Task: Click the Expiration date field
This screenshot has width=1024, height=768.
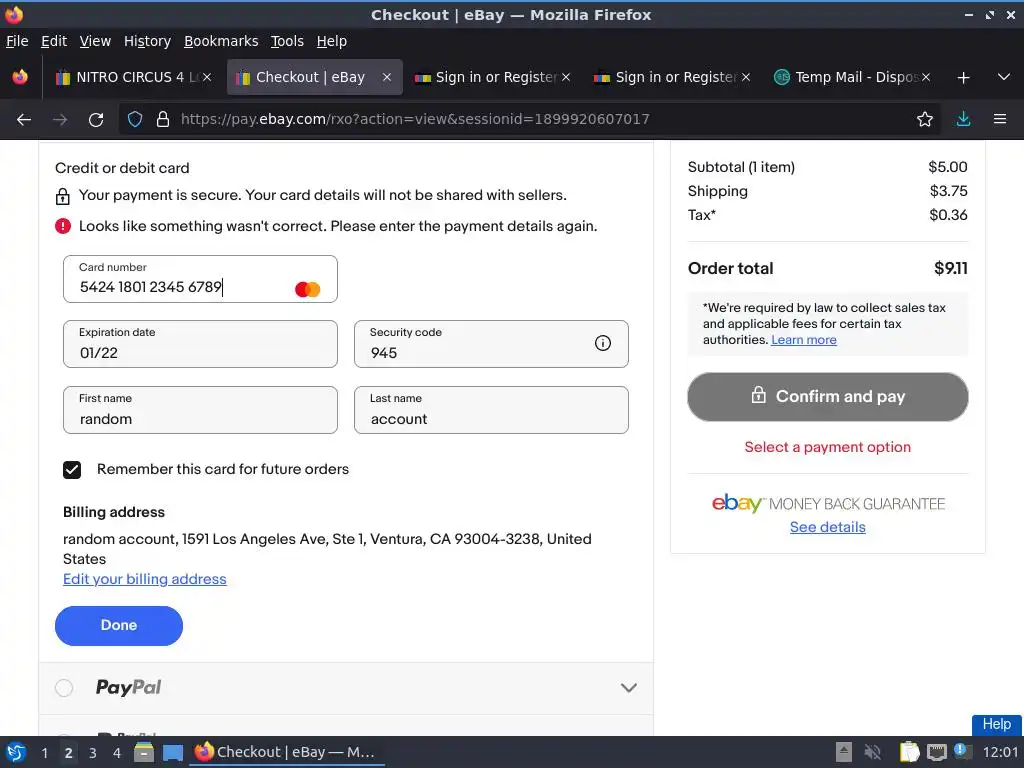Action: 200,344
